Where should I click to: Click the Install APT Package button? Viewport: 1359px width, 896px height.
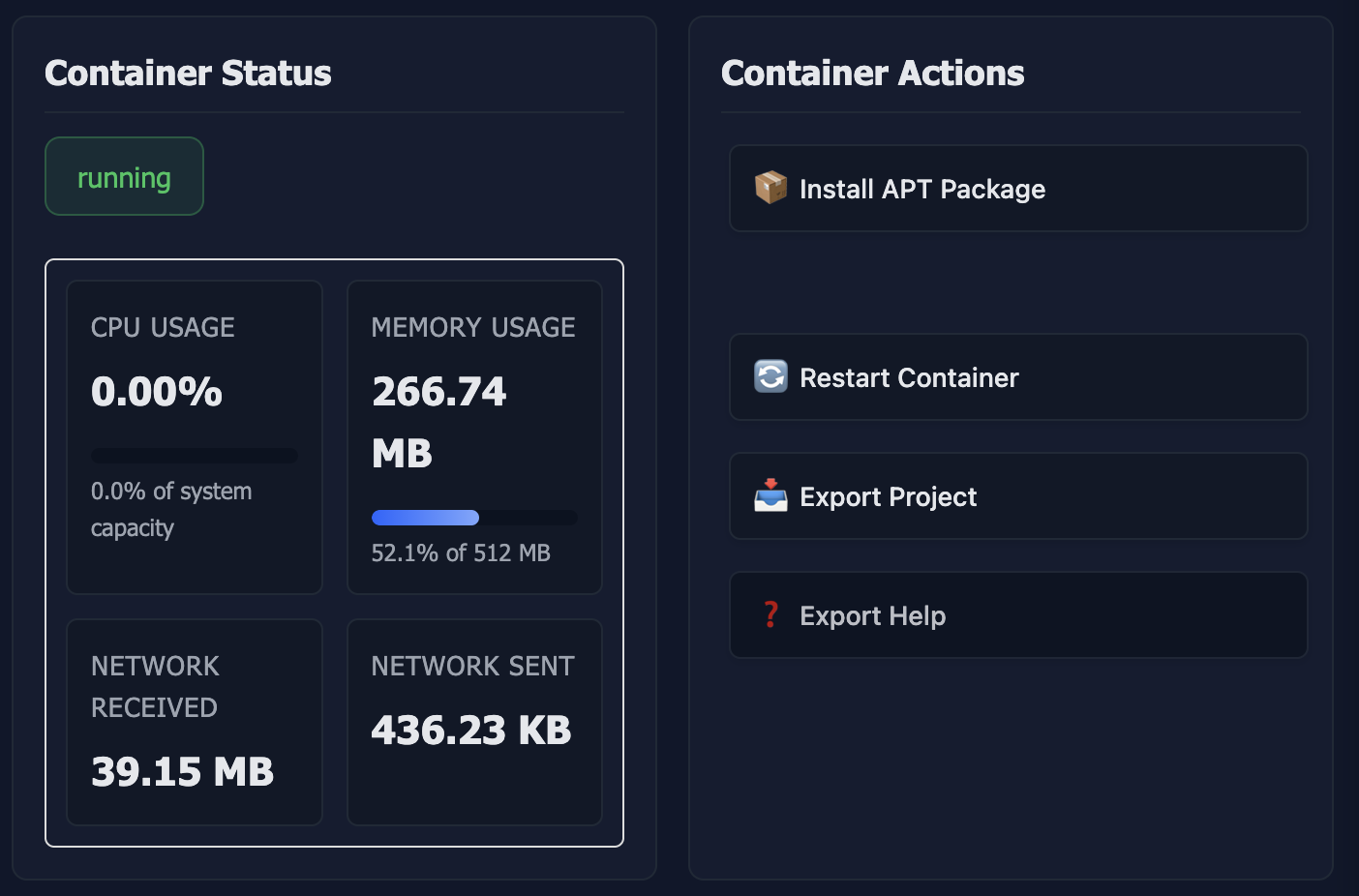[x=1018, y=188]
